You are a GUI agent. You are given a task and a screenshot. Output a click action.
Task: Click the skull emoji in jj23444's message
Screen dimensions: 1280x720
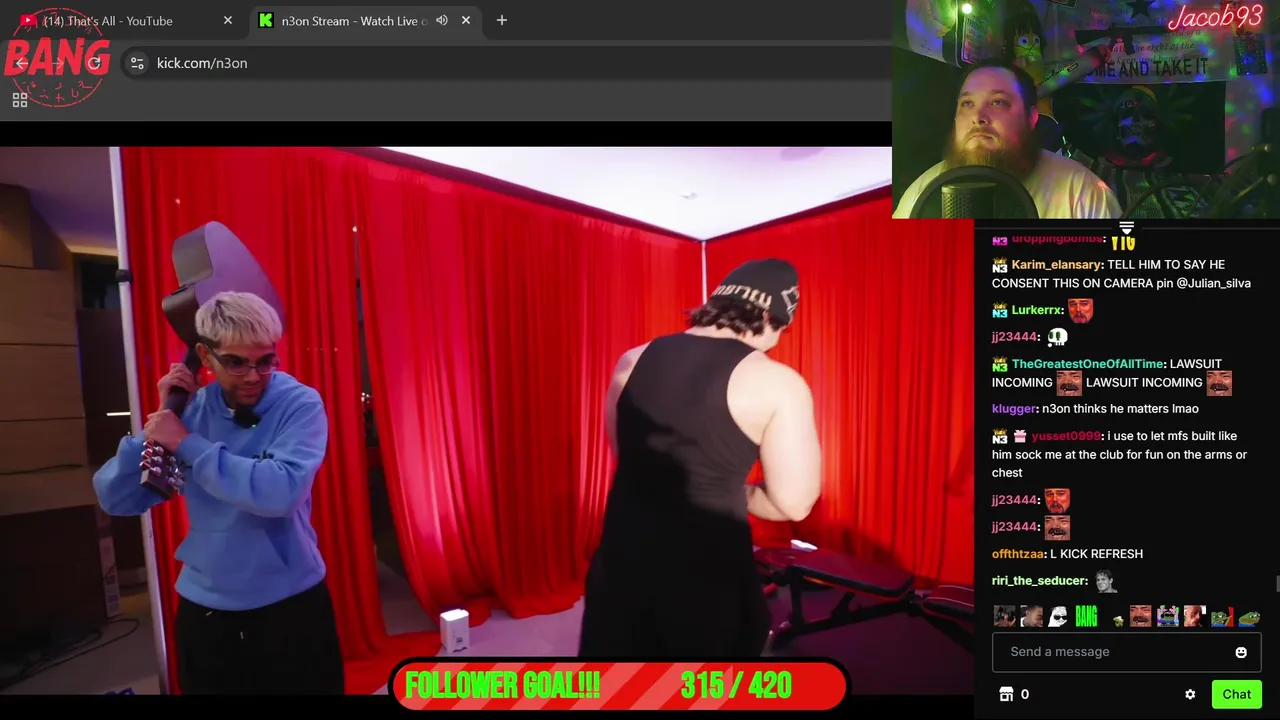pos(1057,337)
